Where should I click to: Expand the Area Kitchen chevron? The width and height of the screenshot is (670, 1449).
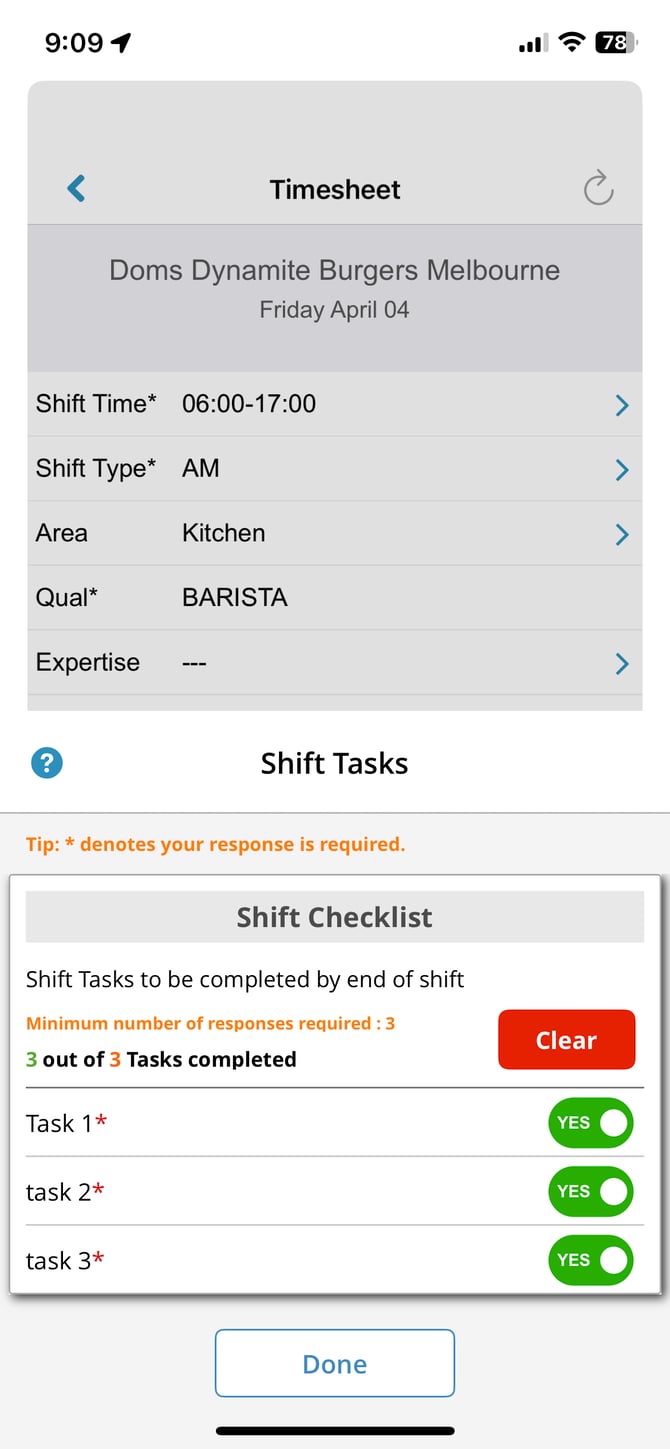[621, 535]
